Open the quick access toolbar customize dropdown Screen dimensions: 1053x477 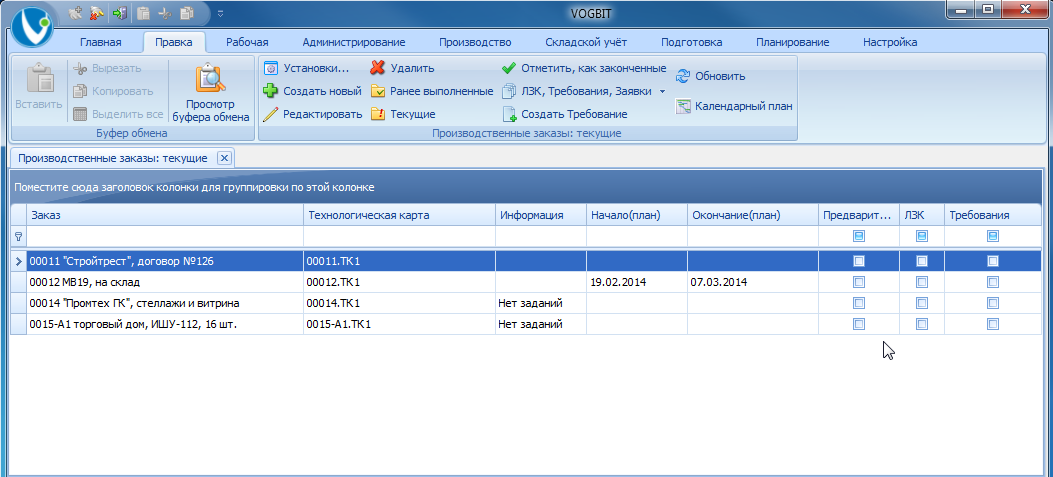coord(220,12)
